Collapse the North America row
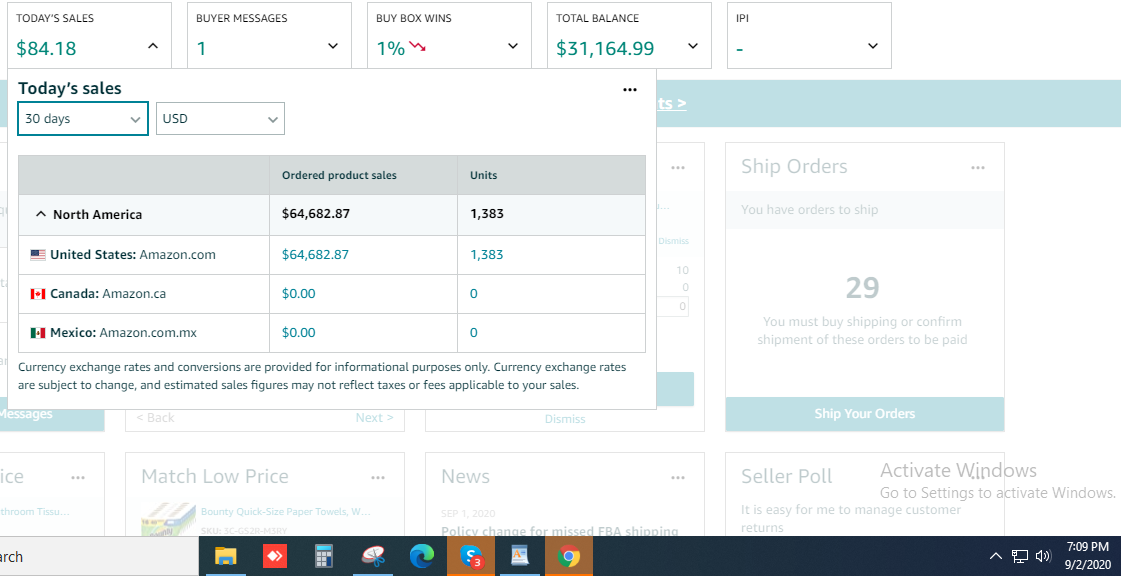1121x576 pixels. (41, 214)
